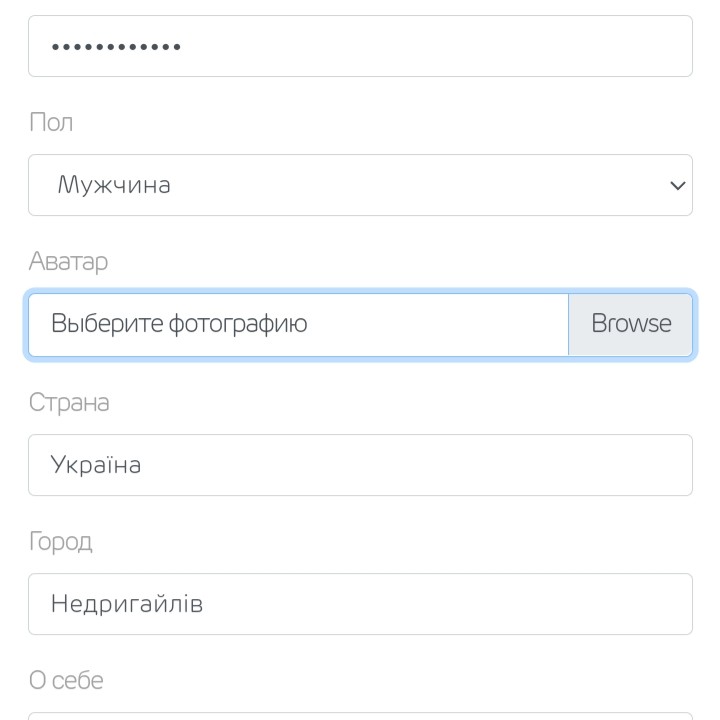Open file picker with Browse

tap(631, 324)
